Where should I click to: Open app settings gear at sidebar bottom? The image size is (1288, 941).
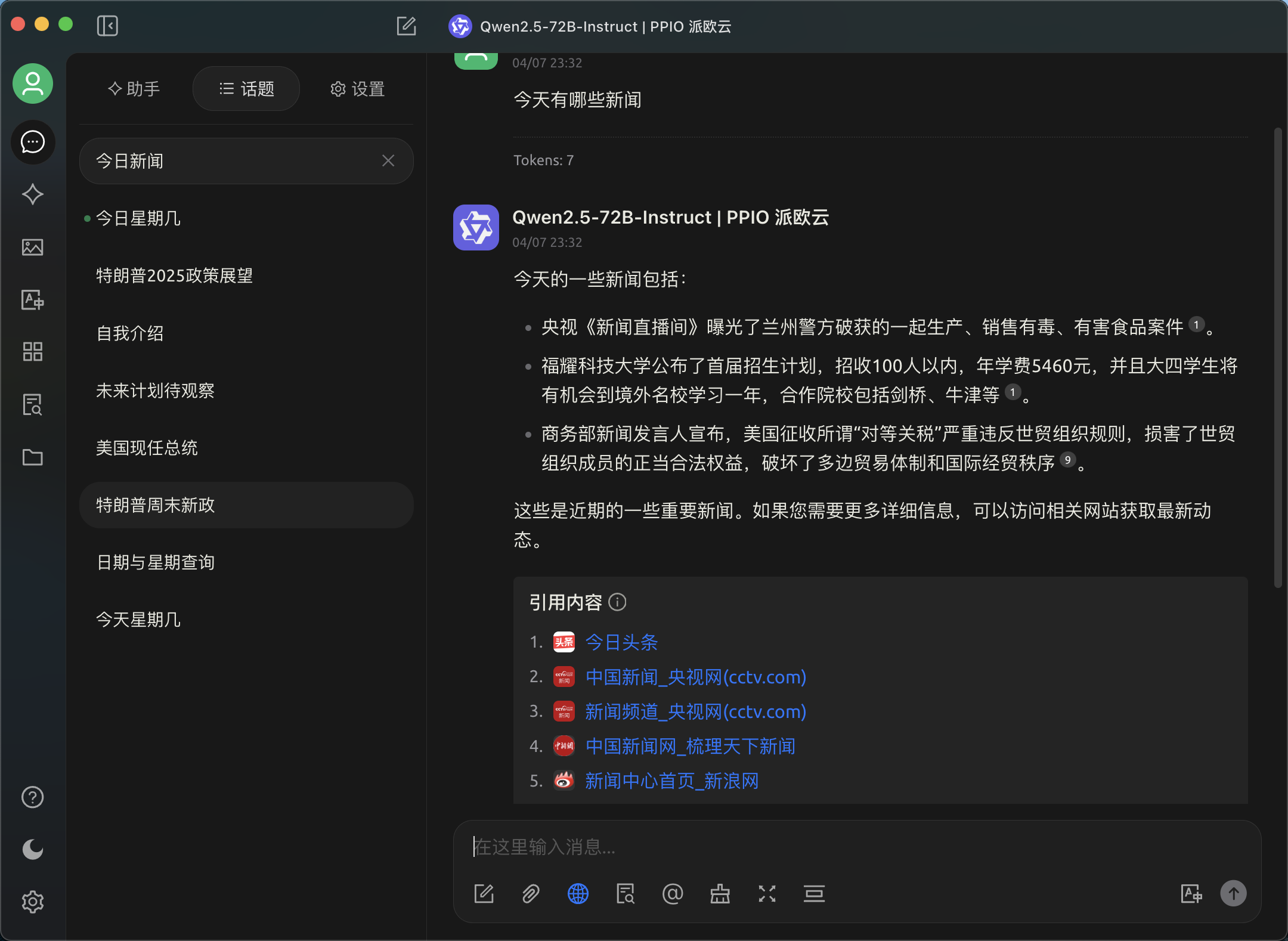[33, 902]
